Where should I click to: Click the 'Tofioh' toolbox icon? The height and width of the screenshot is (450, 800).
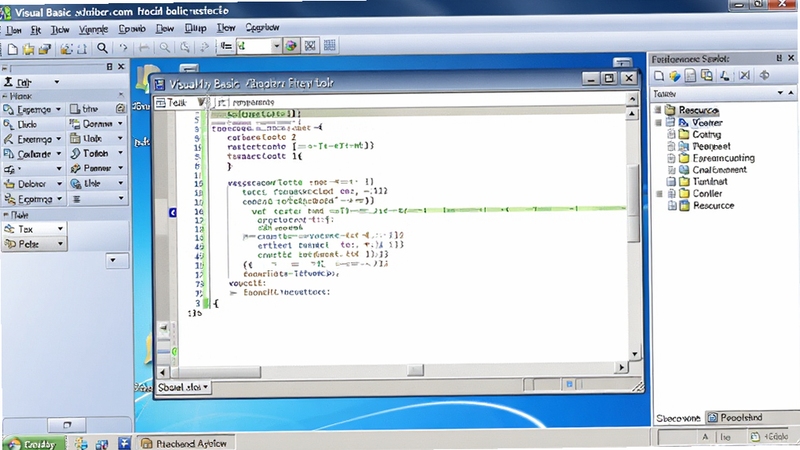(75, 154)
